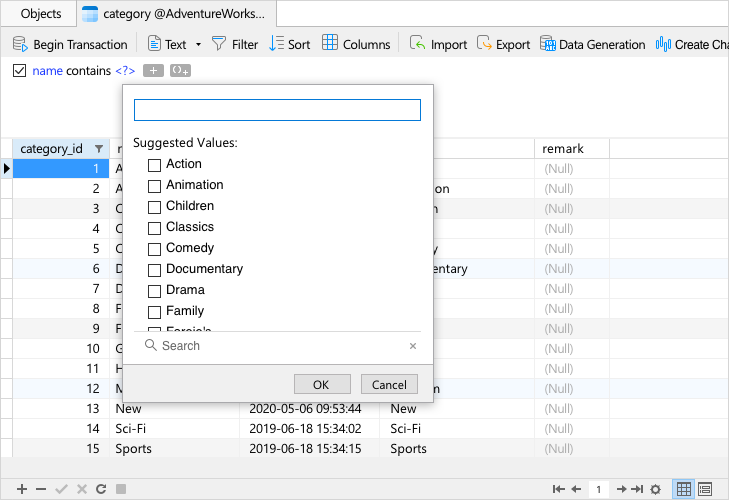
Task: Switch to the Objects tab
Action: click(x=40, y=13)
